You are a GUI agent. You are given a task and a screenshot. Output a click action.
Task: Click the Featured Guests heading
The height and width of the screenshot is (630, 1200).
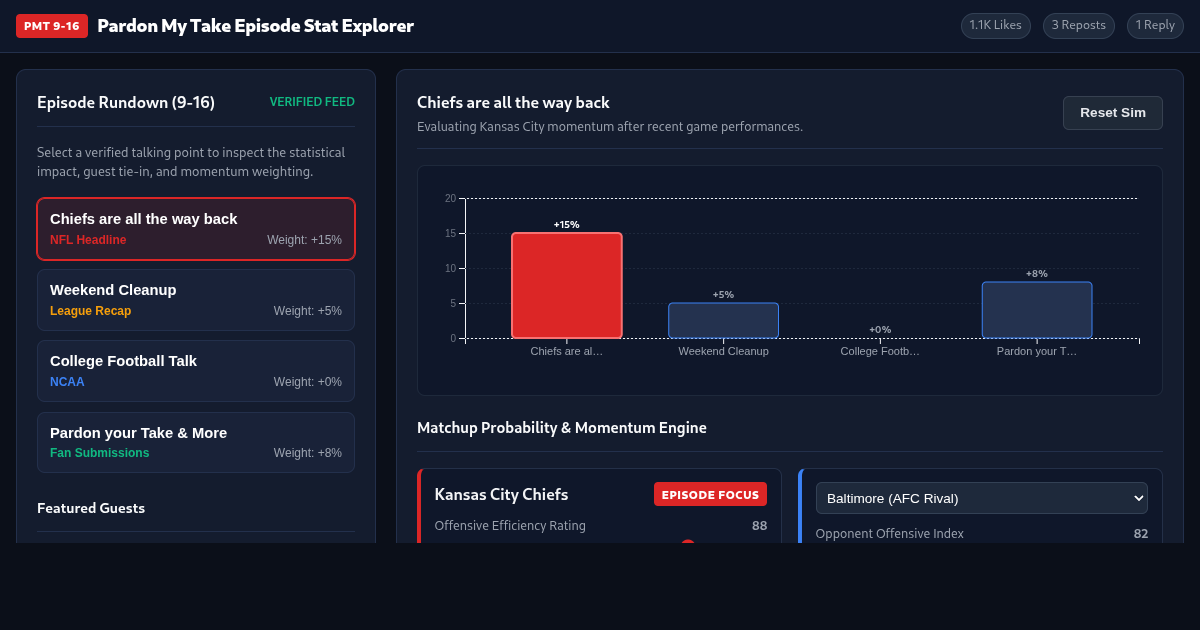click(x=91, y=508)
